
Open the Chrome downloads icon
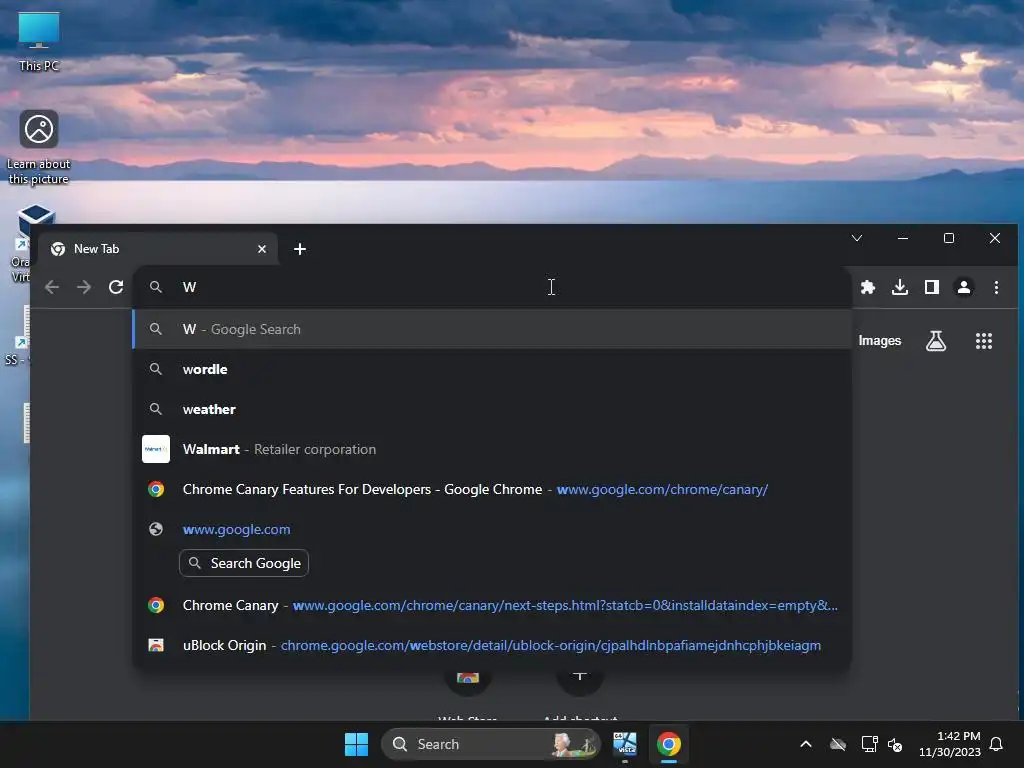[900, 287]
